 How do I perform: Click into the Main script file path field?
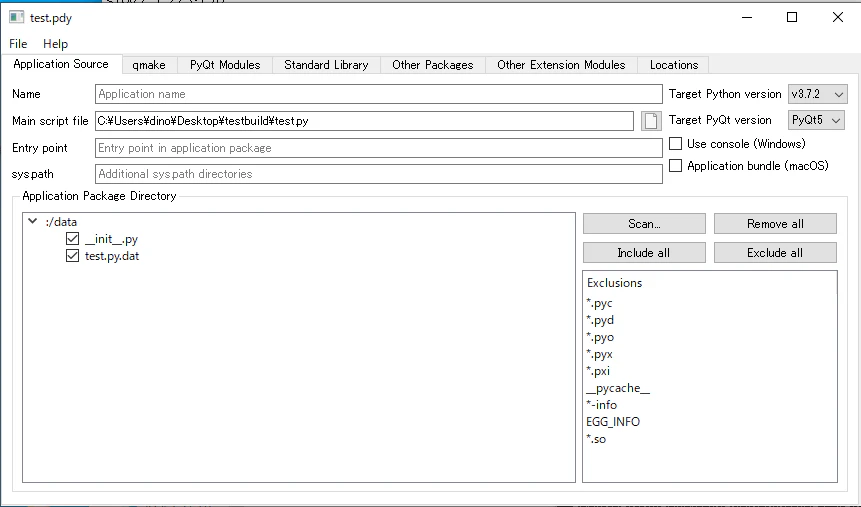coord(364,121)
